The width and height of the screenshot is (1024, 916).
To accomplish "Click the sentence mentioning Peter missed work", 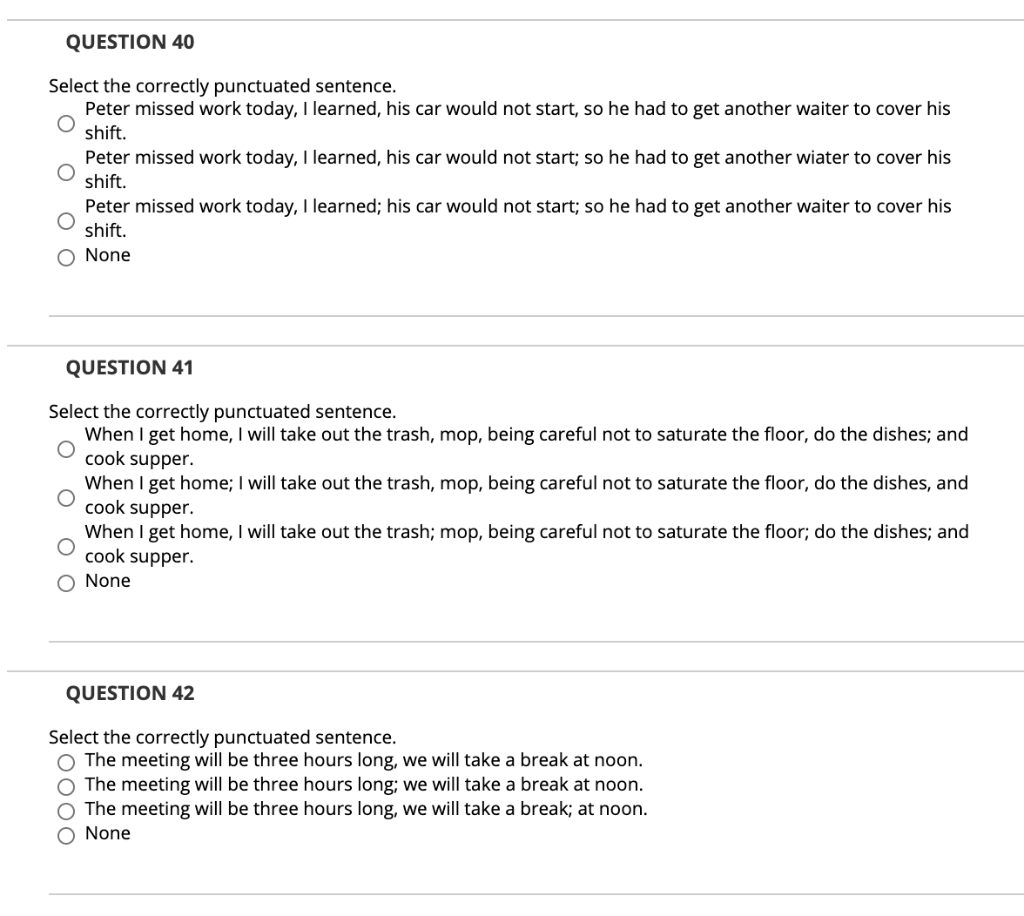I will coord(517,109).
